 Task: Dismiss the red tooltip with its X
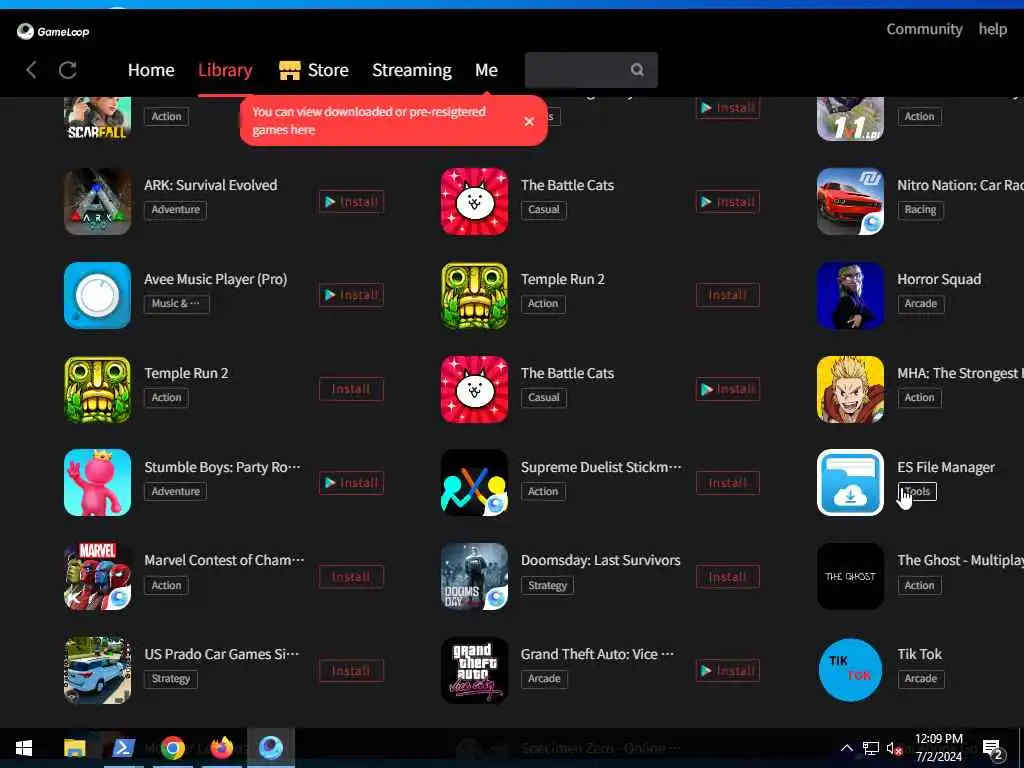pos(529,121)
